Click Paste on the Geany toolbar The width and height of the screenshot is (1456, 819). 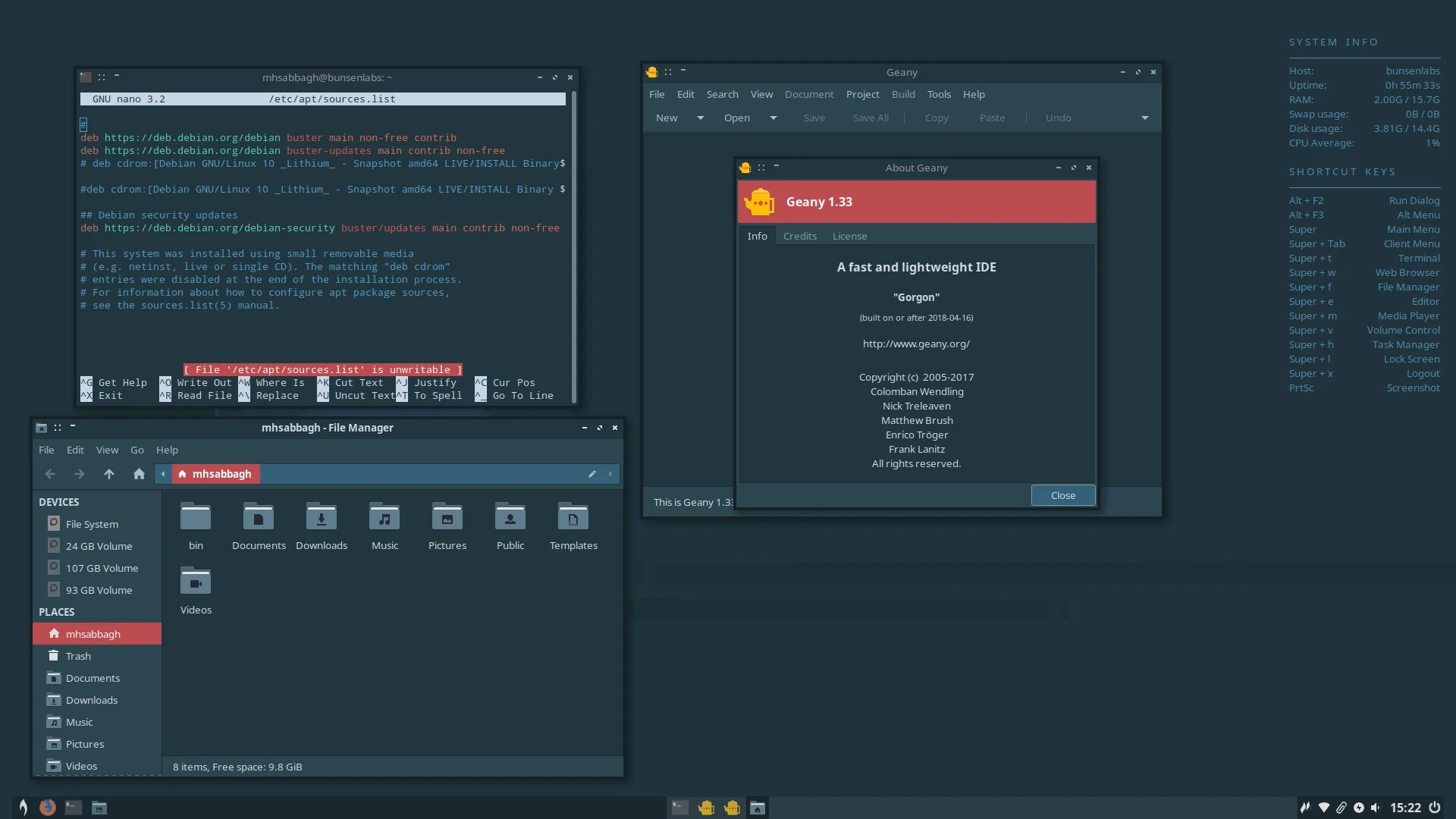click(992, 118)
